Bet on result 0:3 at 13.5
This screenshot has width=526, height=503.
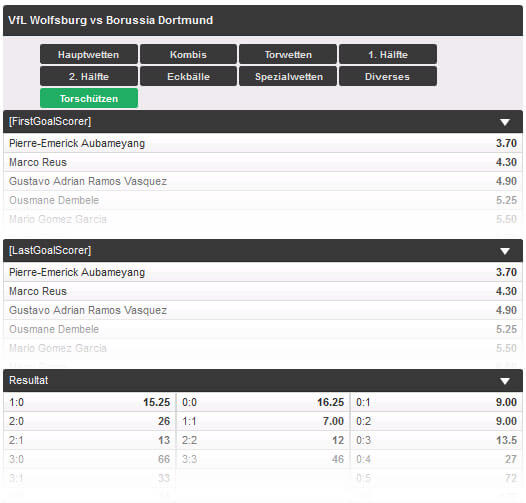pyautogui.click(x=436, y=440)
